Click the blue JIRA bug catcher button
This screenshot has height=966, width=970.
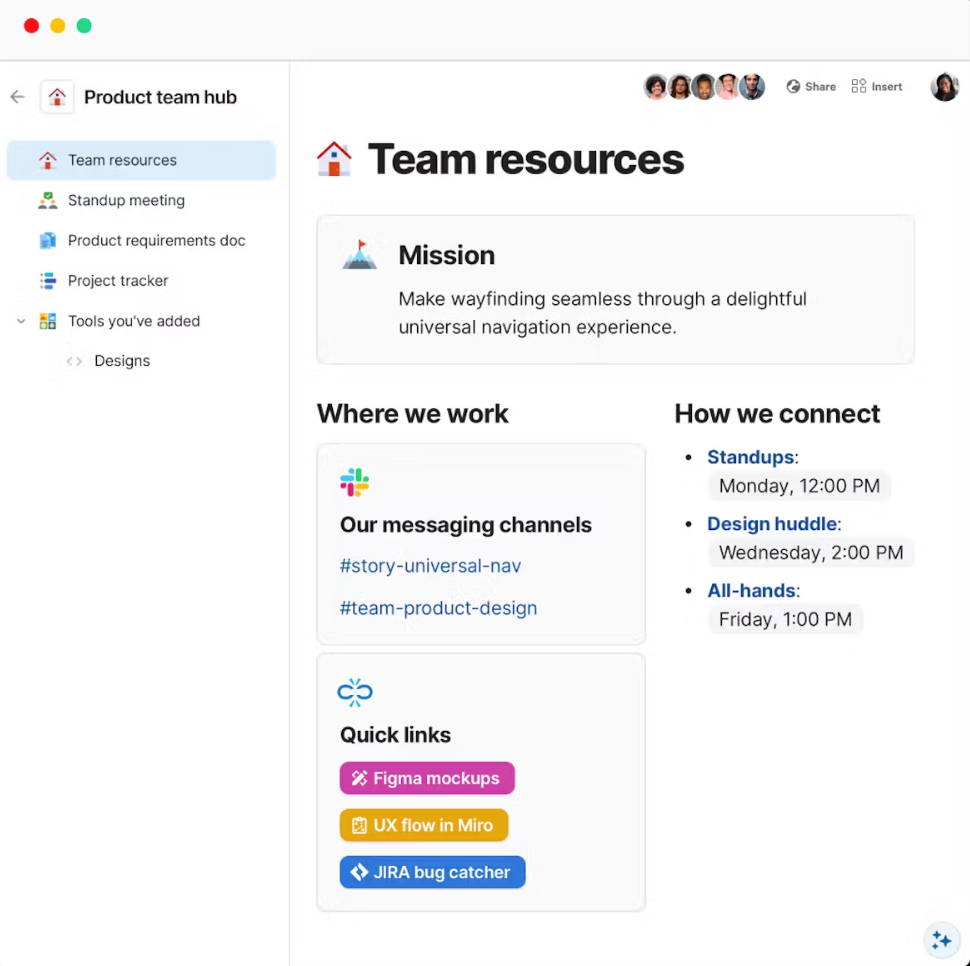pos(432,872)
